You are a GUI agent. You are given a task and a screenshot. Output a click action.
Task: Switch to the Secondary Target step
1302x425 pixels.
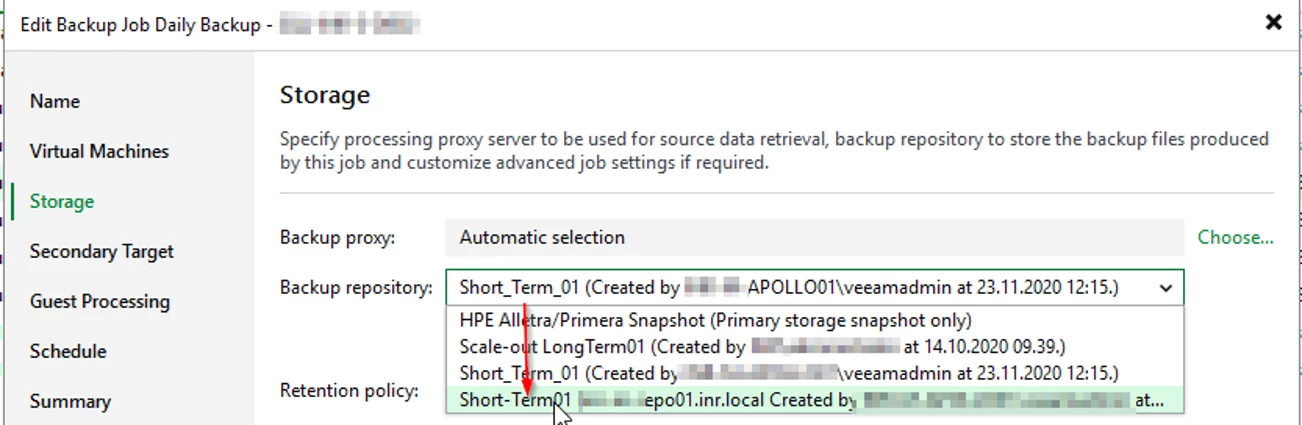(x=101, y=251)
